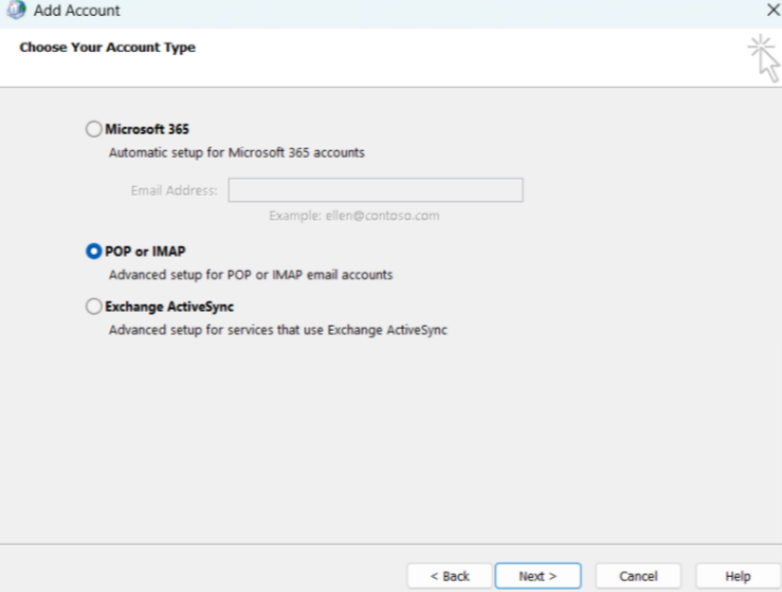Click the 'Email Address:' label
The height and width of the screenshot is (592, 782).
pos(174,191)
